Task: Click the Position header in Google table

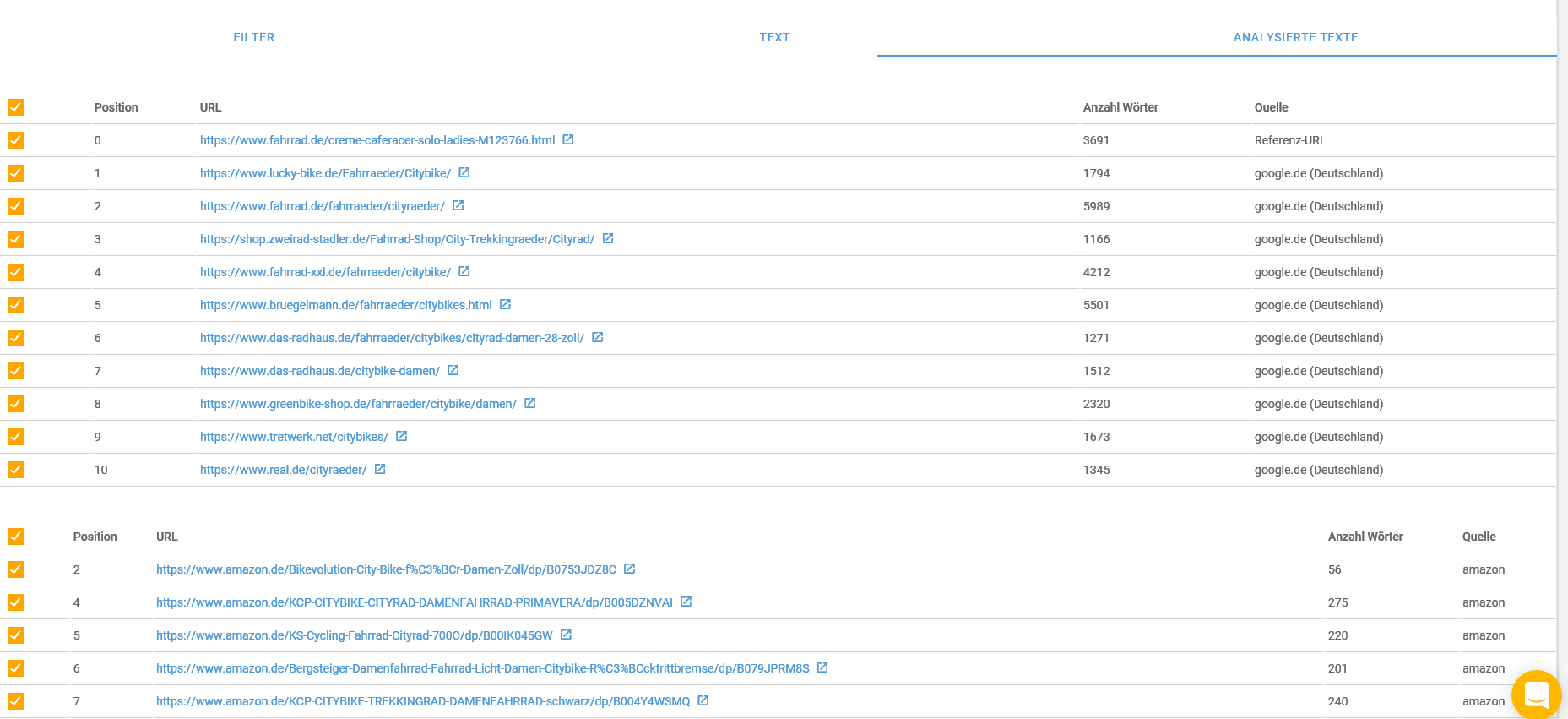Action: (116, 107)
